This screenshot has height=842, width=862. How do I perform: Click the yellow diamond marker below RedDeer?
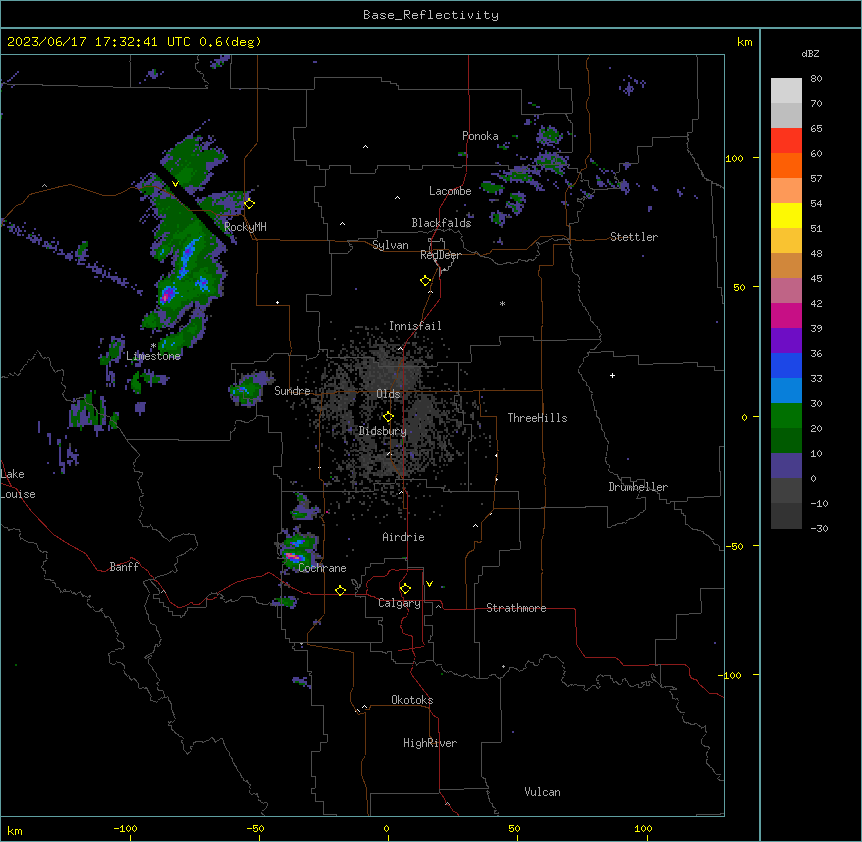[x=425, y=281]
